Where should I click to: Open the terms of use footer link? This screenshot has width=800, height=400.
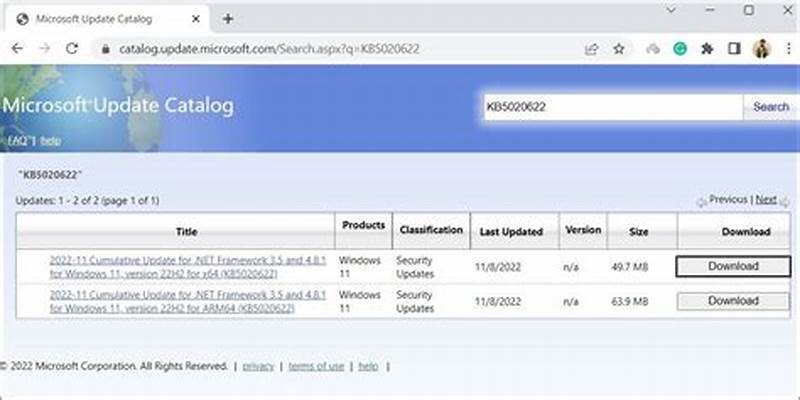coord(316,366)
